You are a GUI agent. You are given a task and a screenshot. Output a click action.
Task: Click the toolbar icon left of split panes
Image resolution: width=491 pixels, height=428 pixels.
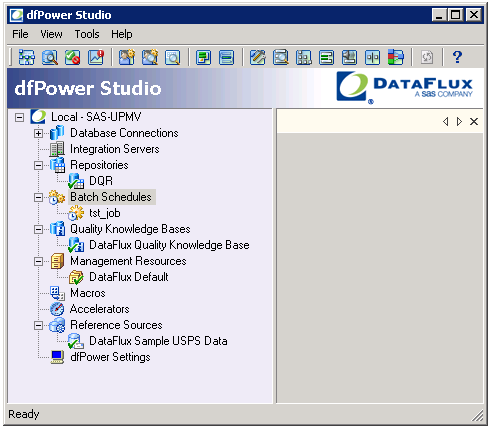click(x=350, y=57)
